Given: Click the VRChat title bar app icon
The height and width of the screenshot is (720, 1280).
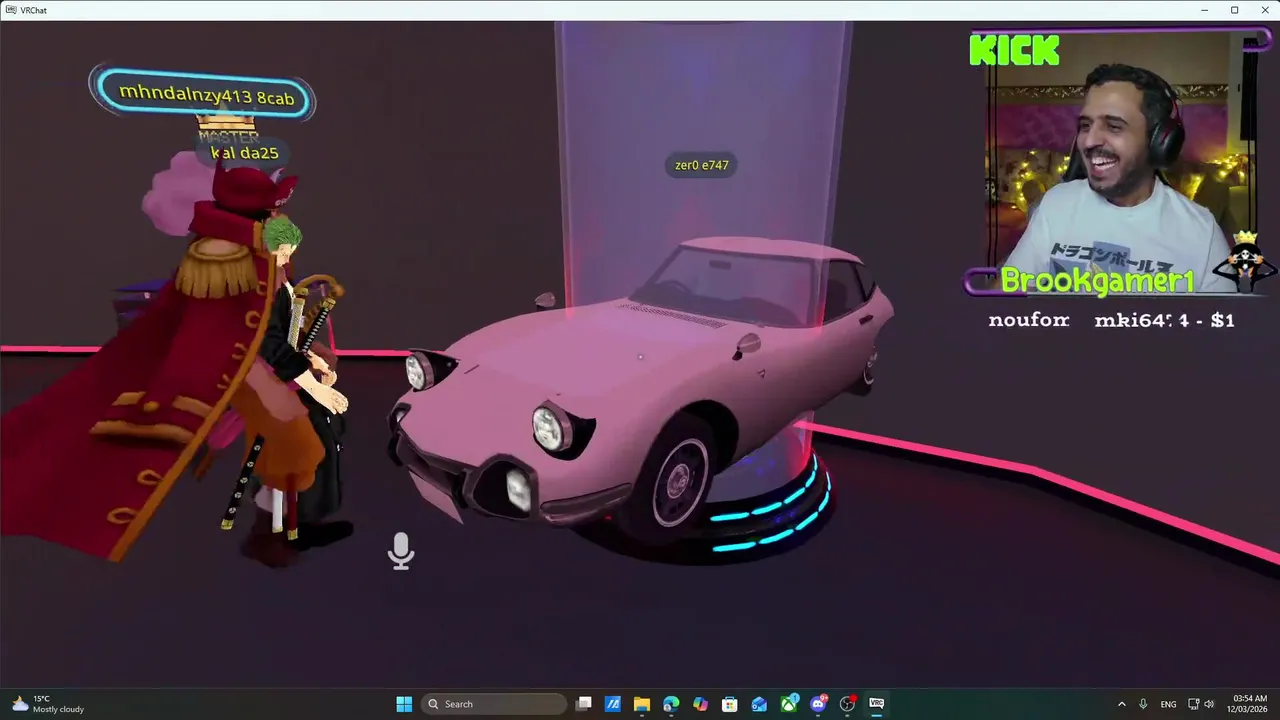Looking at the screenshot, I should tap(10, 10).
